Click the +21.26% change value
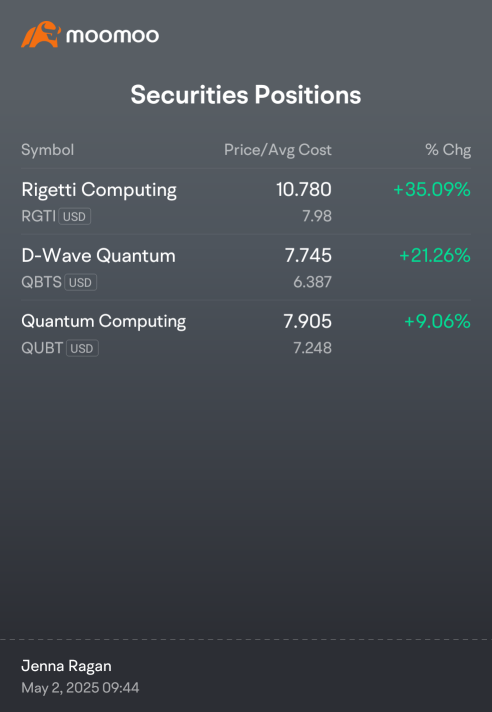 pos(435,255)
